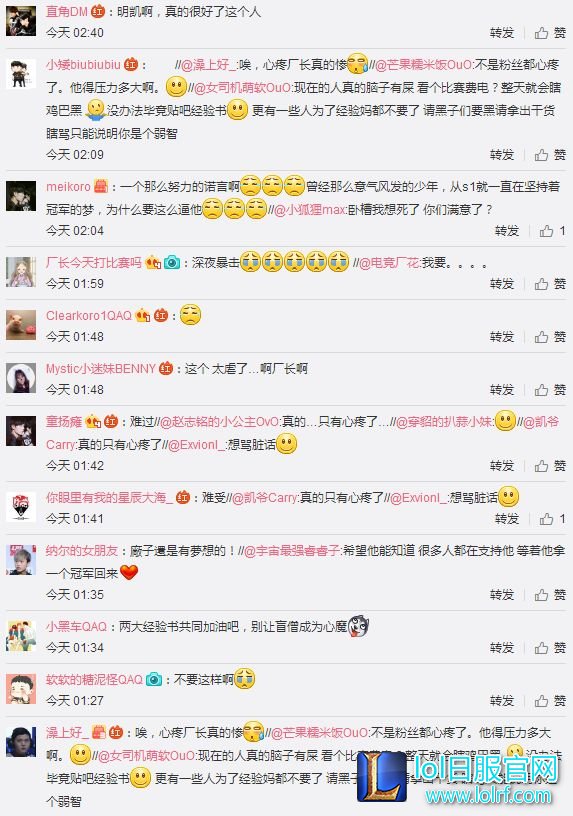Open profile of user 童扬痽
This screenshot has height=816, width=573.
click(x=64, y=422)
